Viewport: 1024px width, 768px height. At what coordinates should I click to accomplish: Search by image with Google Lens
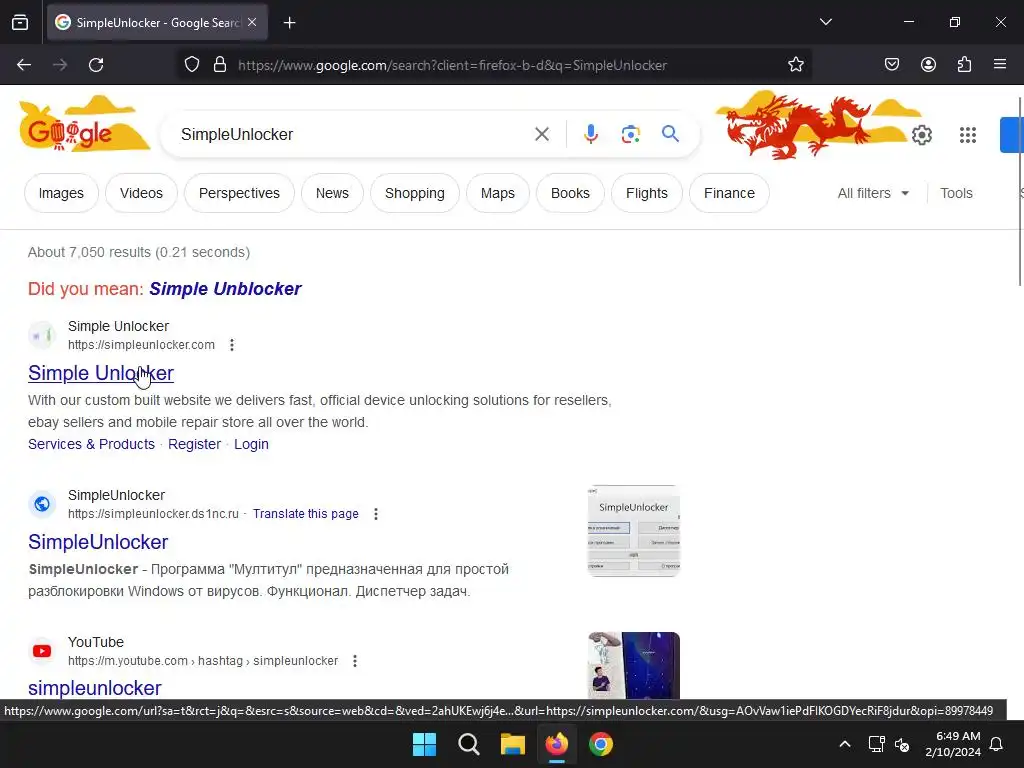pyautogui.click(x=630, y=135)
